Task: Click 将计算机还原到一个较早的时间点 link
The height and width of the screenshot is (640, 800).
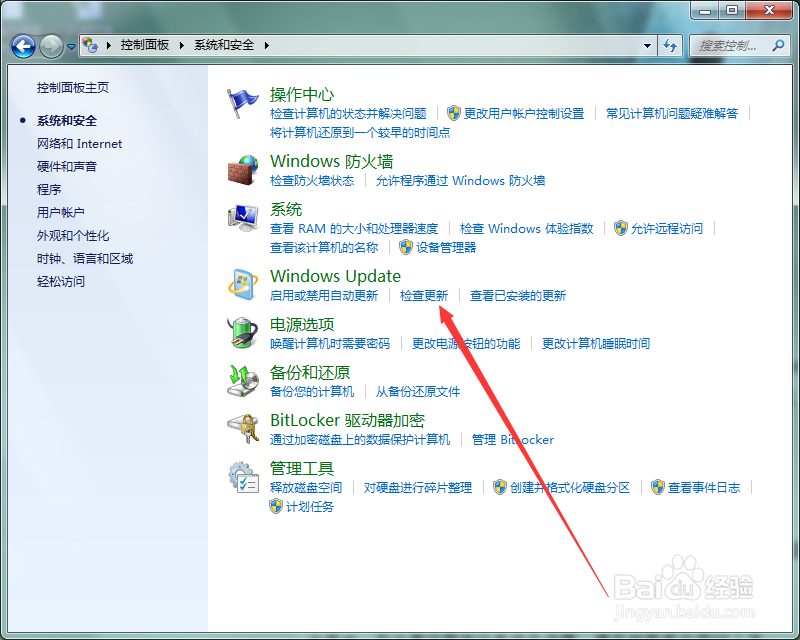Action: (360, 133)
